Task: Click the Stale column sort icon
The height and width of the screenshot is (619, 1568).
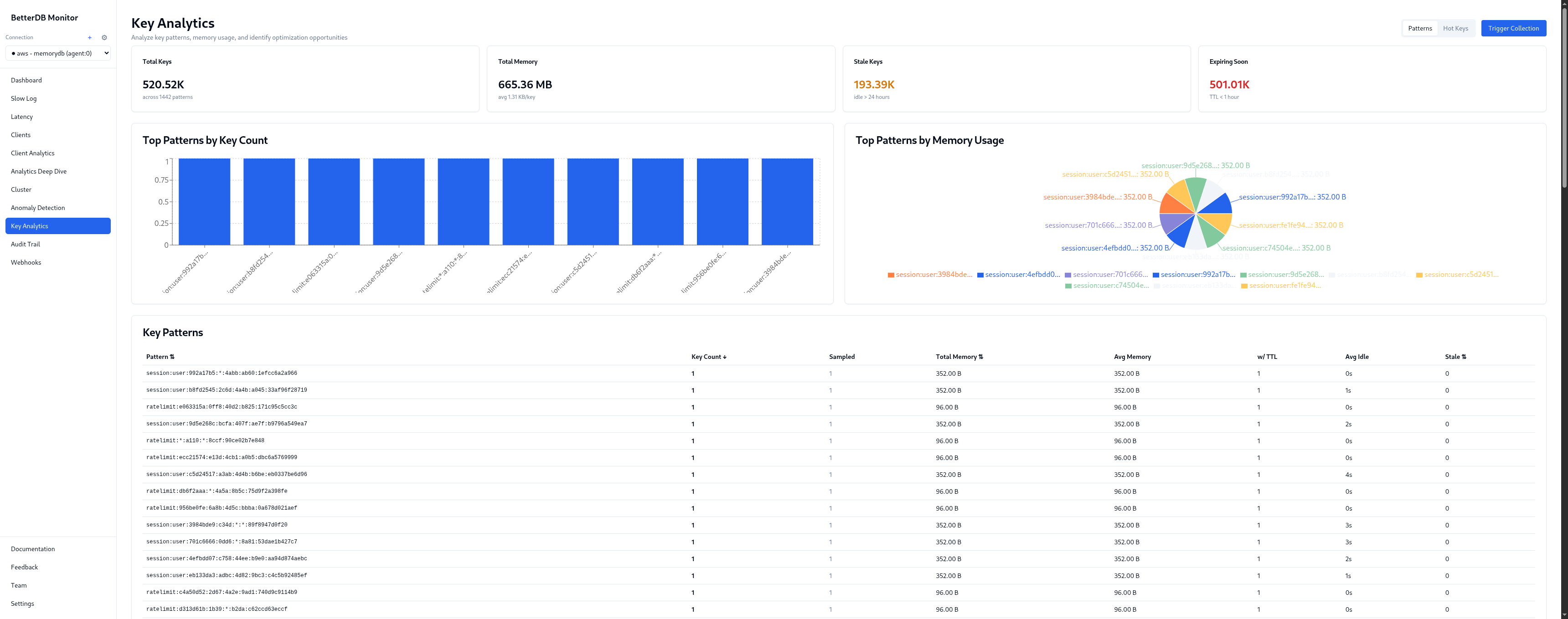Action: [1463, 357]
